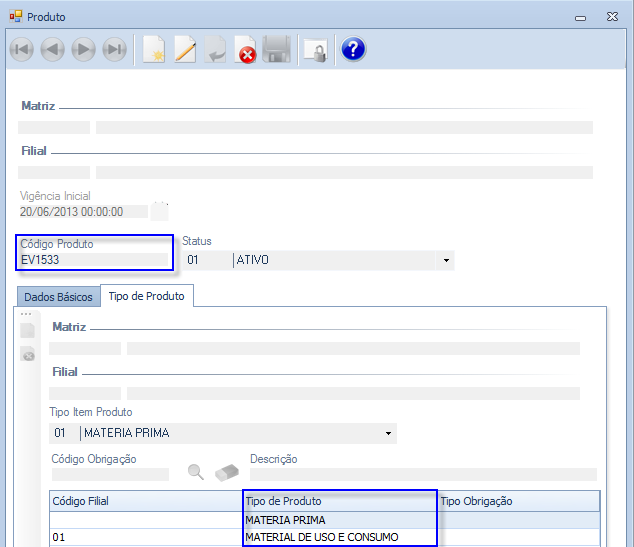The image size is (634, 547).
Task: Edit the current record with pencil icon
Action: coord(185,50)
